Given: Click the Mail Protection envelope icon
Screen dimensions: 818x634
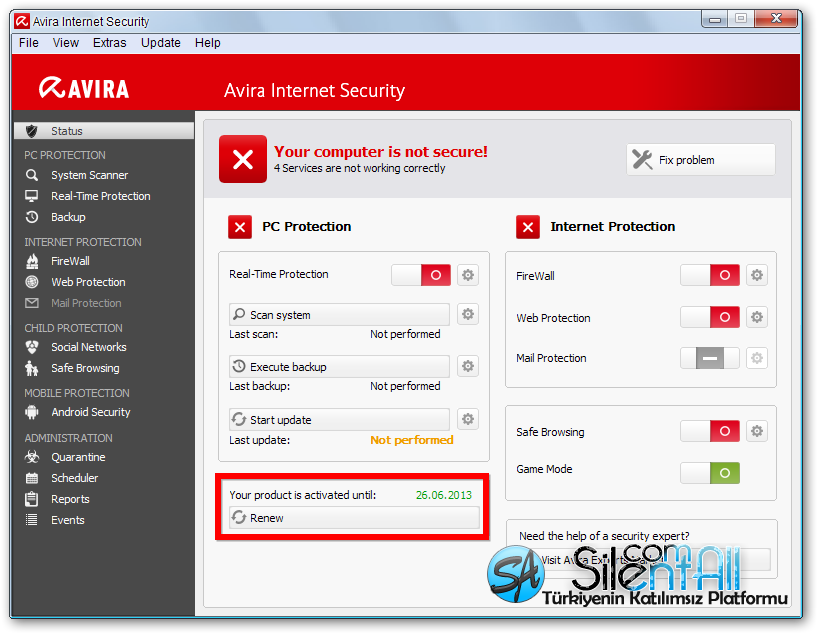Looking at the screenshot, I should point(32,303).
